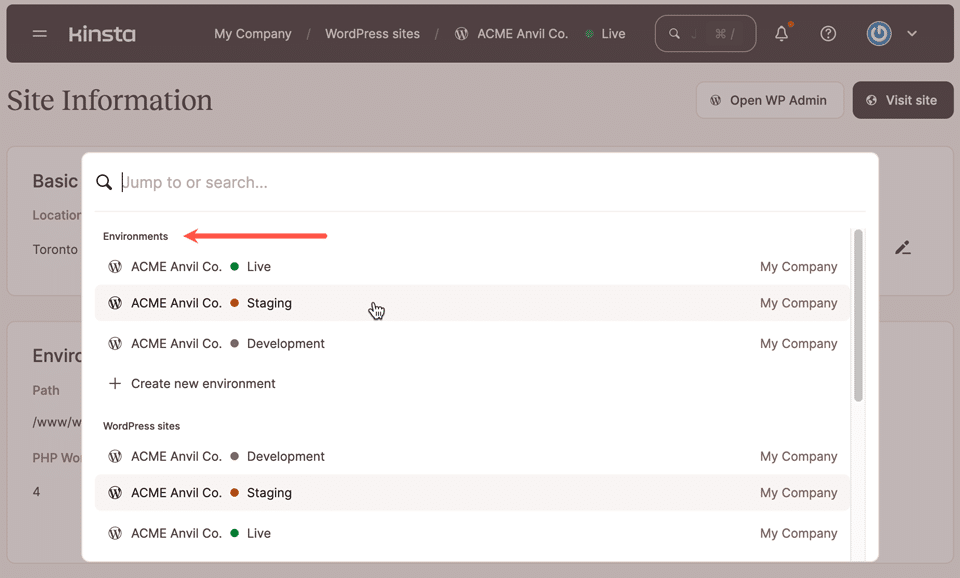Click the WordPress logo in the breadcrumb
The height and width of the screenshot is (578, 960).
coord(461,33)
